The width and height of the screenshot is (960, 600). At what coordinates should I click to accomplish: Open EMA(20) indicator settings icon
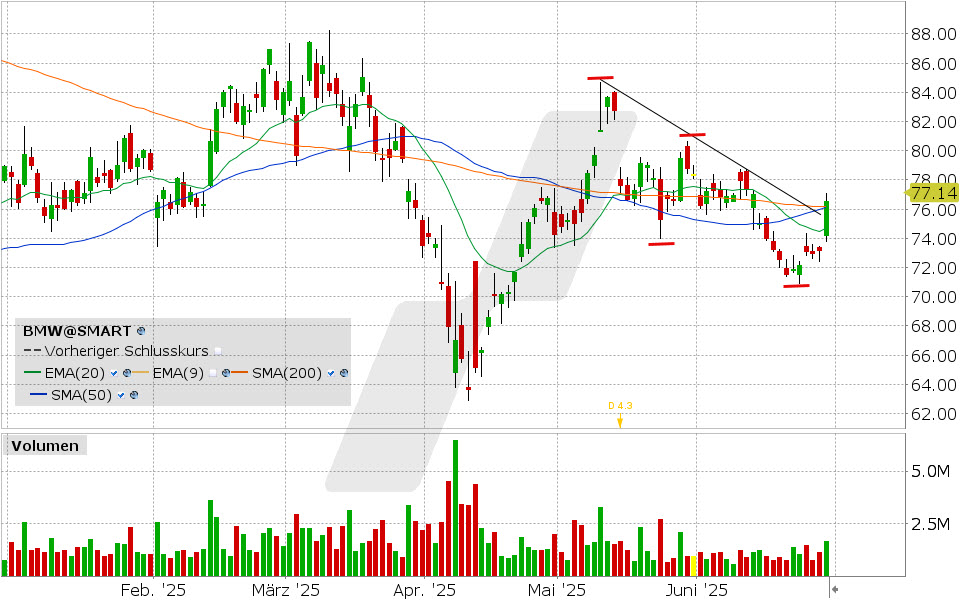127,373
